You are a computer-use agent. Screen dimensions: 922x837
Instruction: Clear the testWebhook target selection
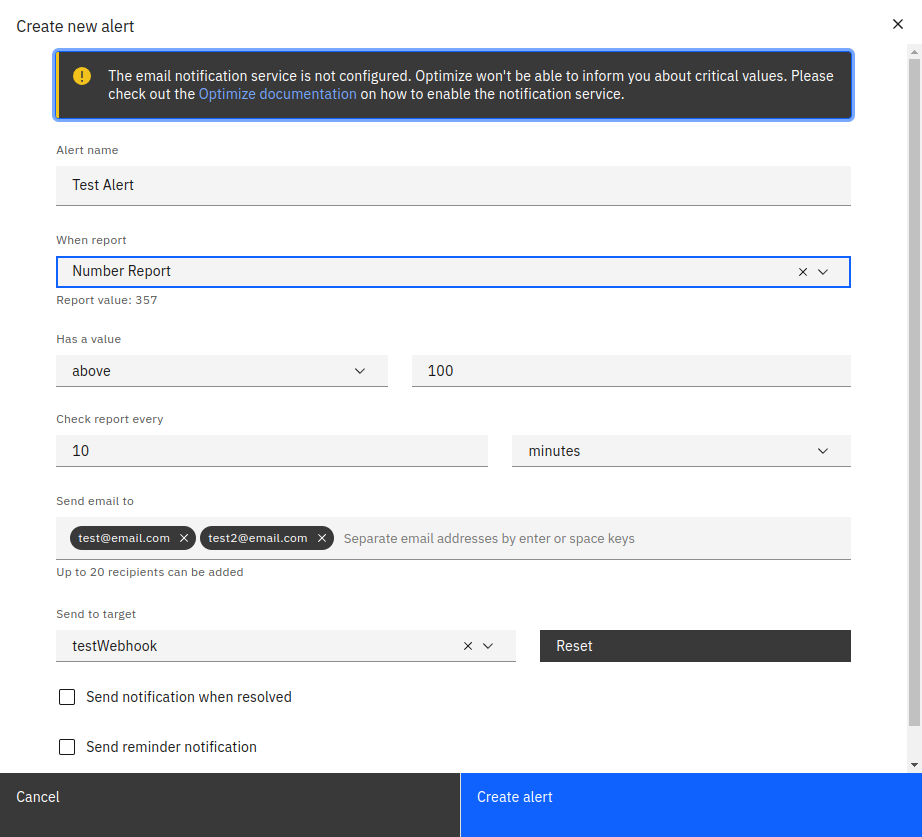coord(467,645)
